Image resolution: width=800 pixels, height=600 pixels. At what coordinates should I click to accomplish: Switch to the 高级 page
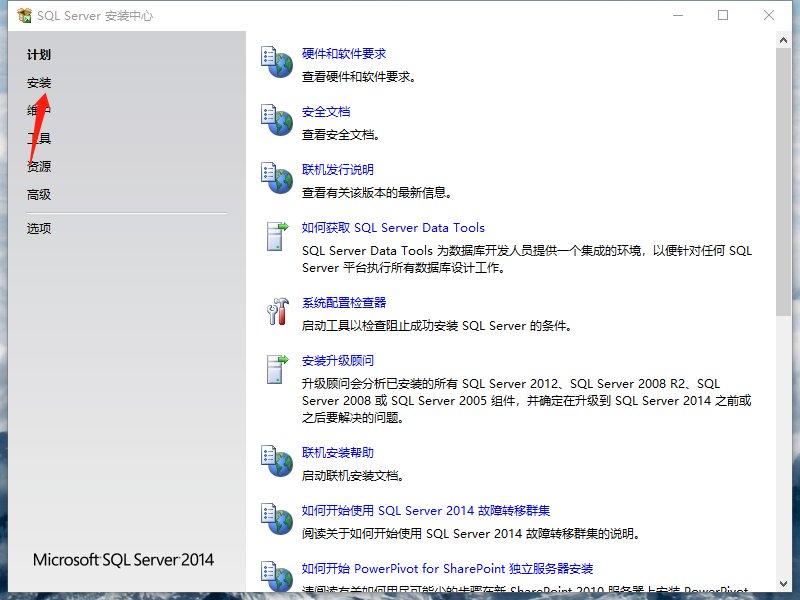pos(39,194)
